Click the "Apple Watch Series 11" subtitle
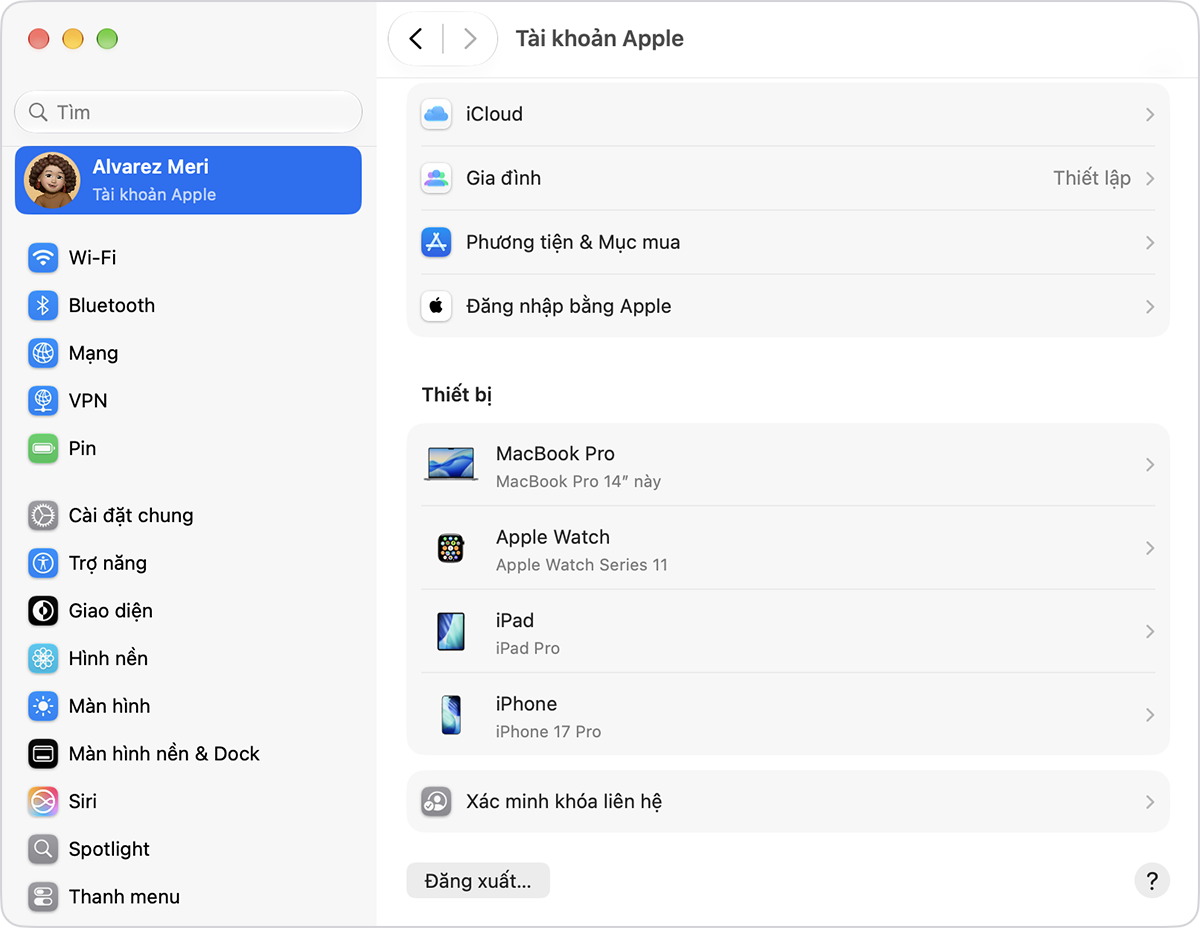Screen dimensions: 1200x928 pos(582,565)
